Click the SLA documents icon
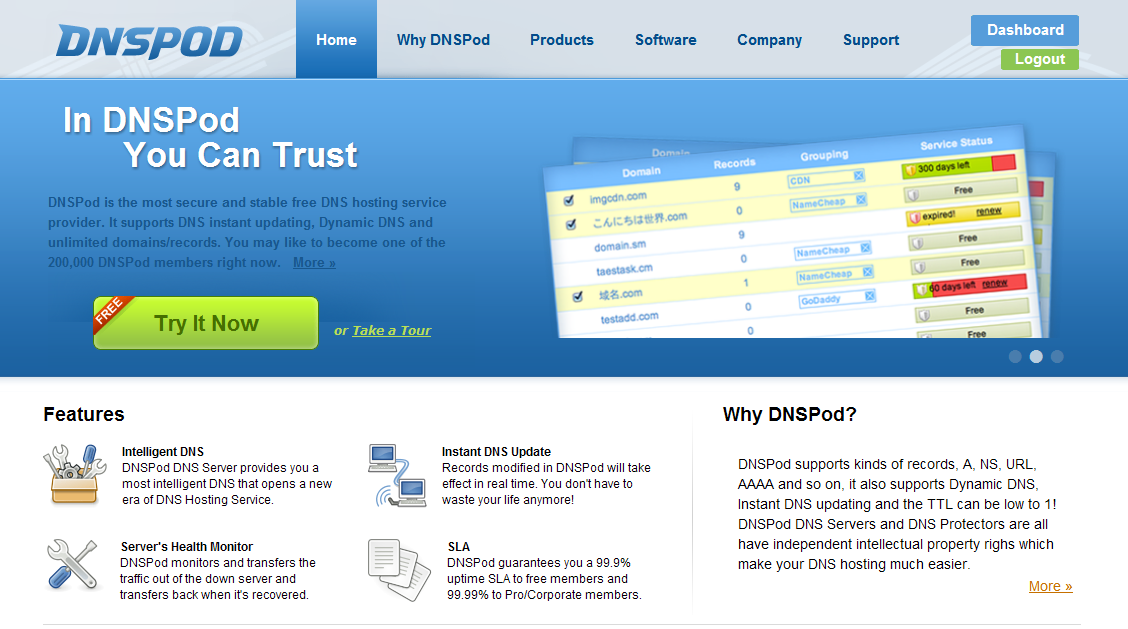Image resolution: width=1128 pixels, height=629 pixels. (399, 569)
